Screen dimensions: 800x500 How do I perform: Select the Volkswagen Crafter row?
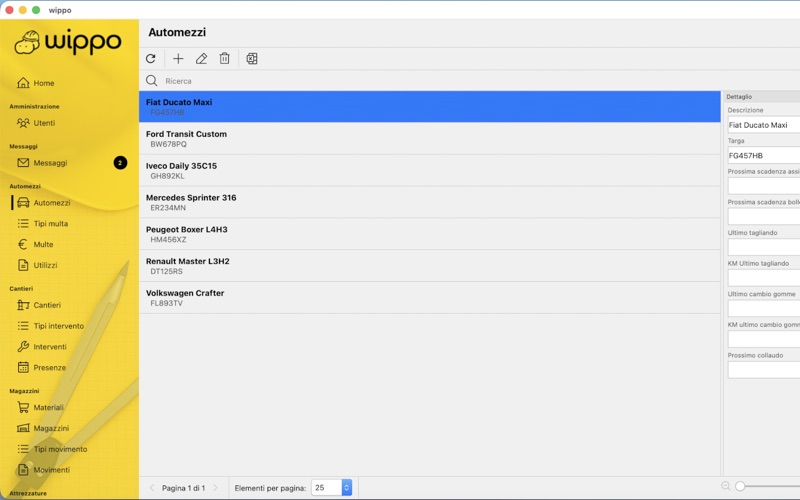point(430,297)
